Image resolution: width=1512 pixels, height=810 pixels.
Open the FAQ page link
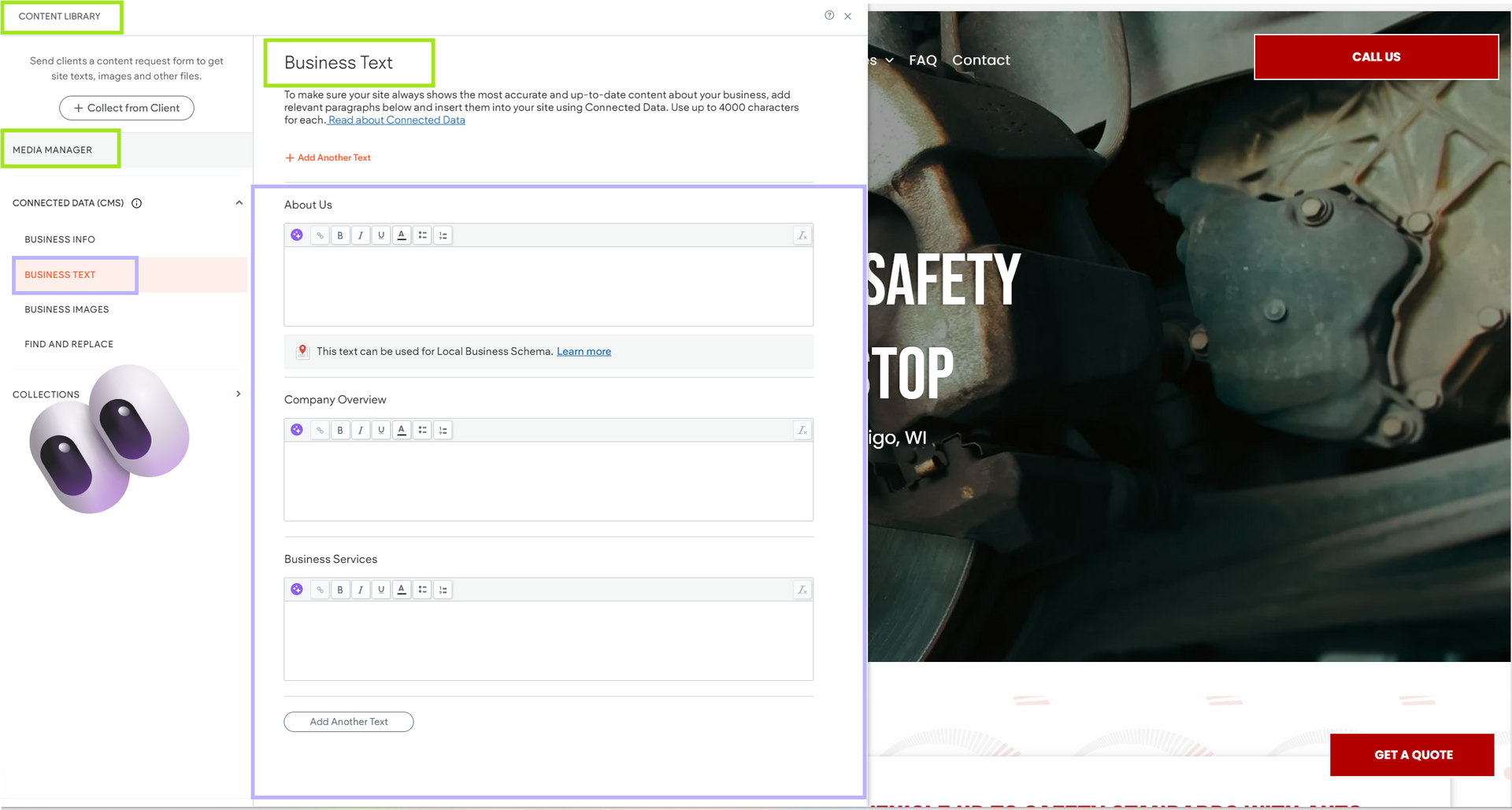923,60
